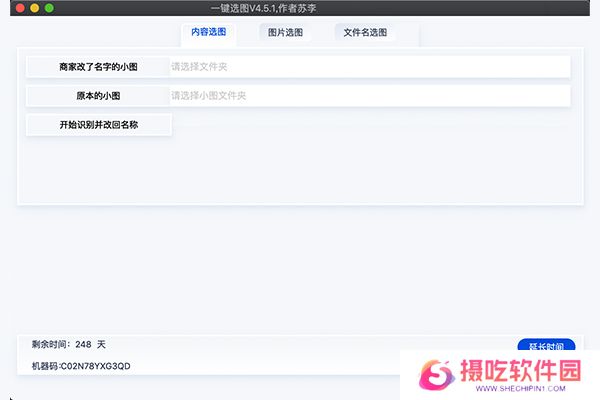Click the 商家改了名字的小图 button
The height and width of the screenshot is (400, 600).
point(98,67)
